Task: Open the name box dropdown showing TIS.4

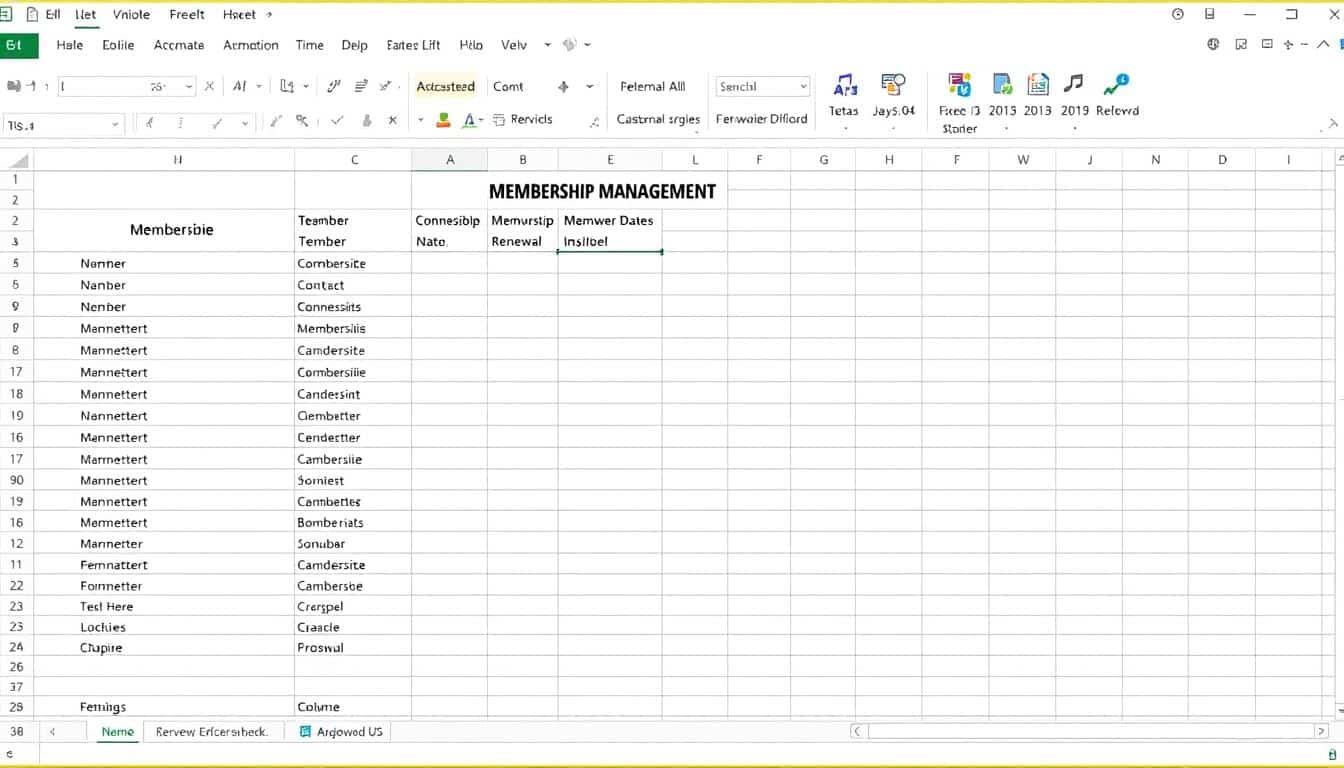Action: (x=115, y=125)
